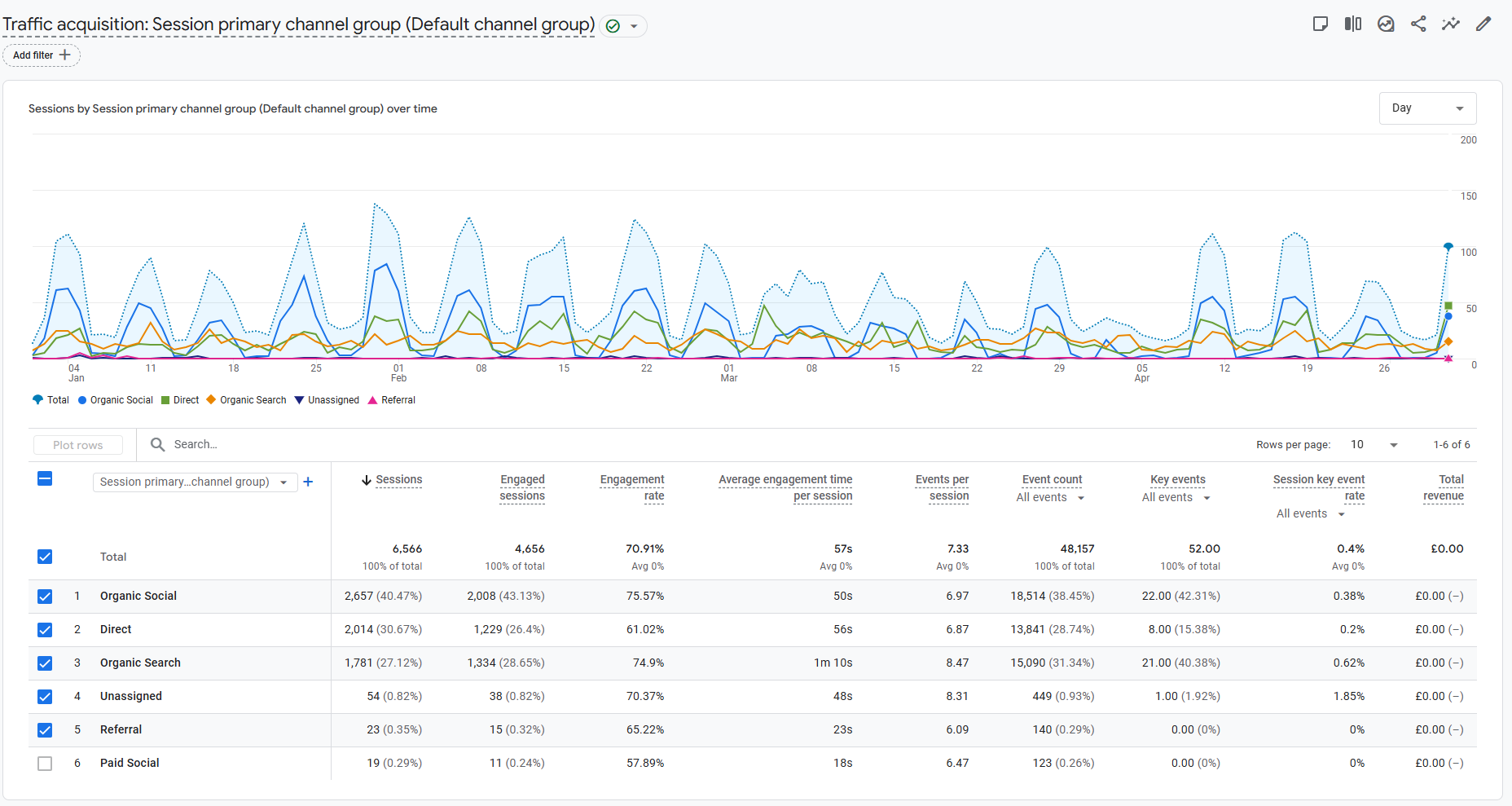Viewport: 1512px width, 806px height.
Task: Toggle the select-all header checkbox
Action: [45, 478]
